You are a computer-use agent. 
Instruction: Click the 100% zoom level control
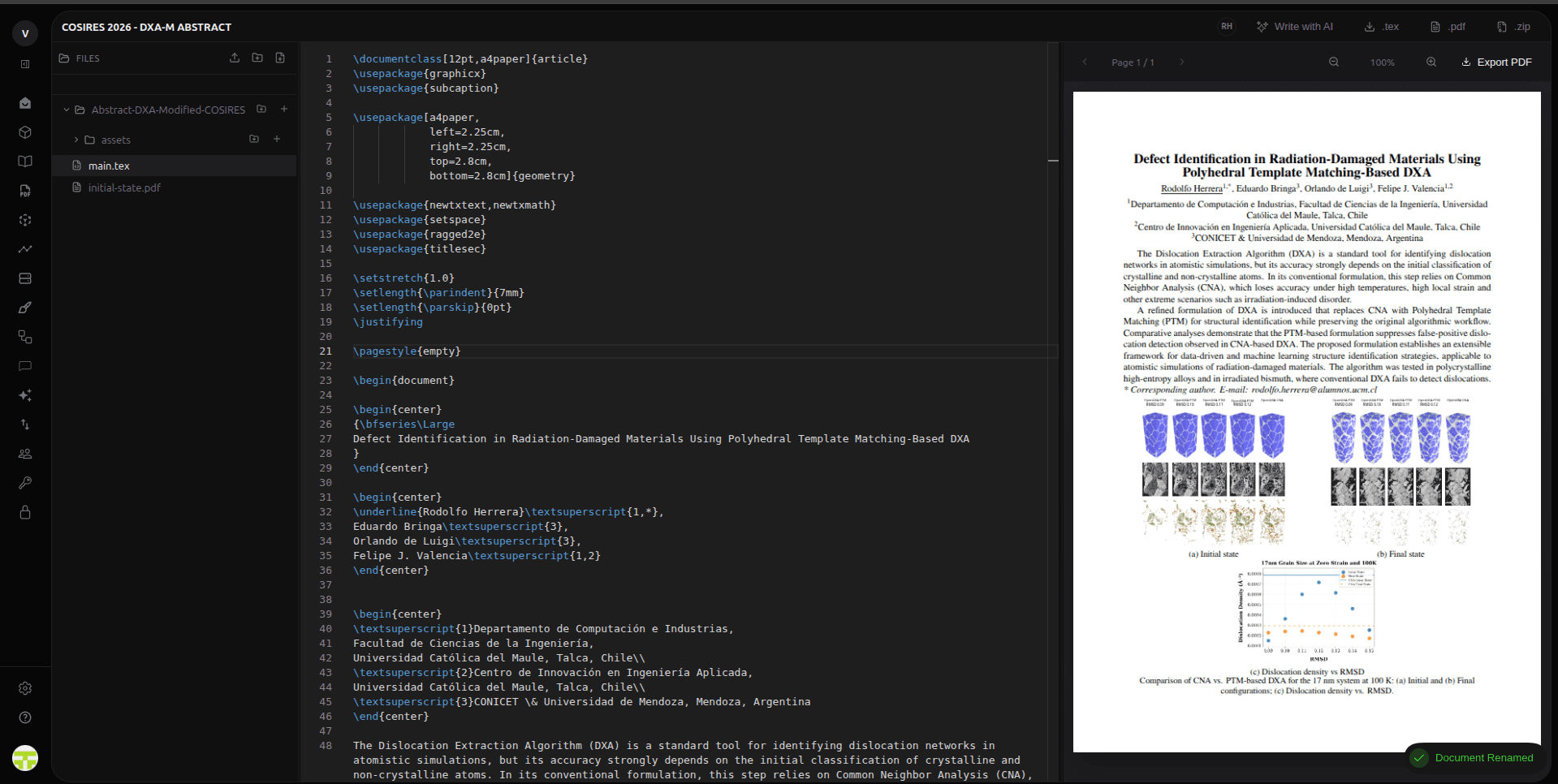1382,62
